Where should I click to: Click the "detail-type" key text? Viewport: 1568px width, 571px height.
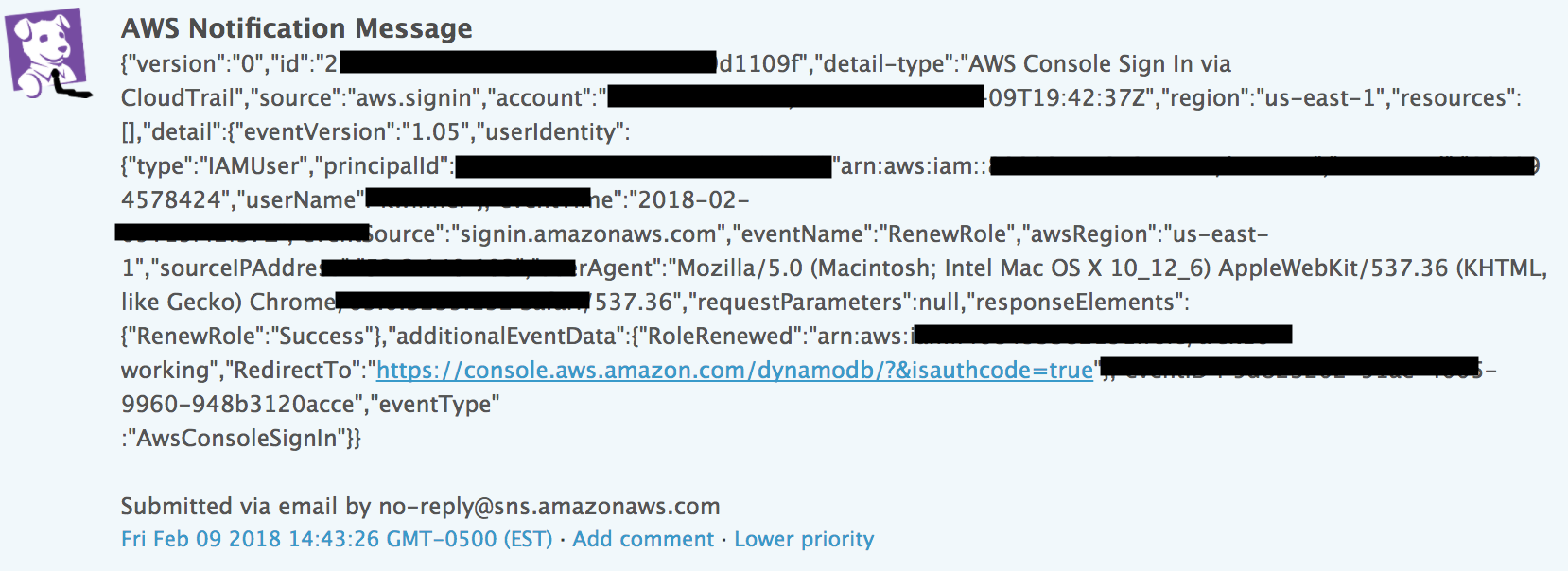(x=888, y=64)
